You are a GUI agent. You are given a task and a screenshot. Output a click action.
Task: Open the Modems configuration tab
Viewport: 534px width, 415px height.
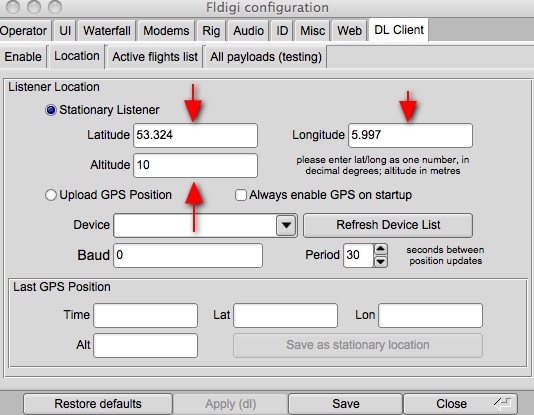pyautogui.click(x=166, y=31)
